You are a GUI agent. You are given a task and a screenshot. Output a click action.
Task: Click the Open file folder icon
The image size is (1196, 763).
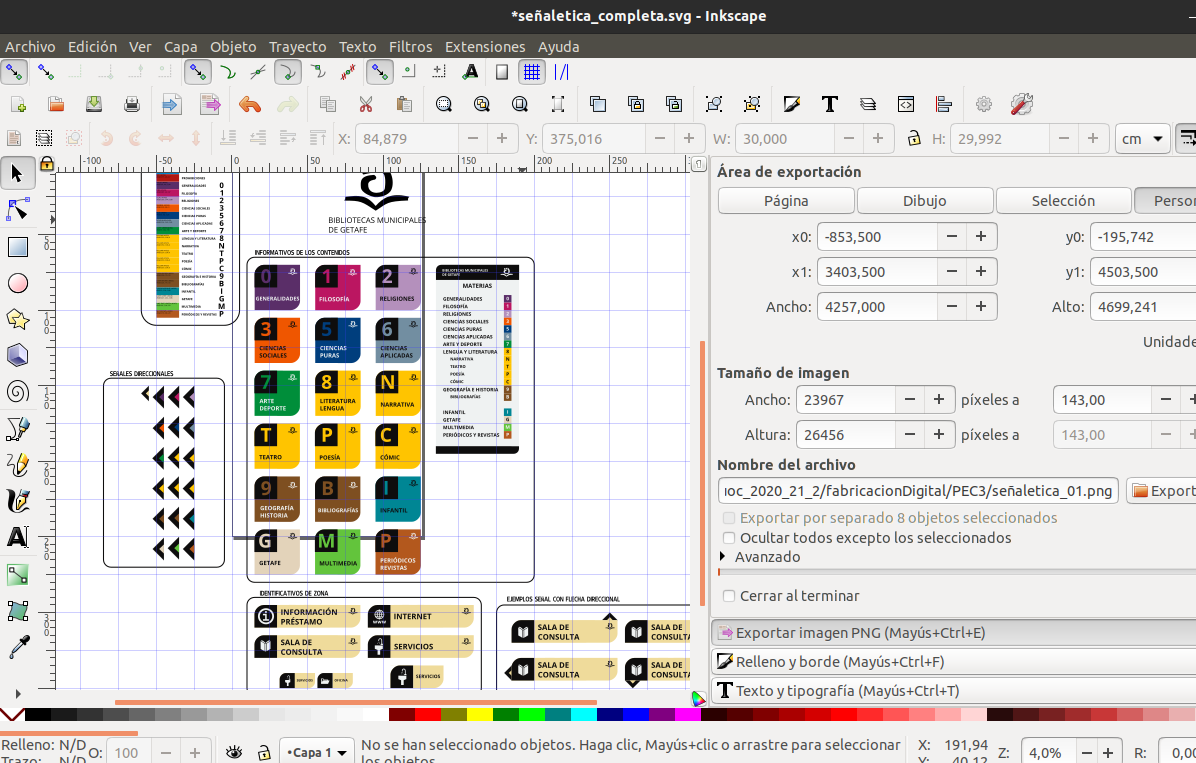click(x=56, y=104)
